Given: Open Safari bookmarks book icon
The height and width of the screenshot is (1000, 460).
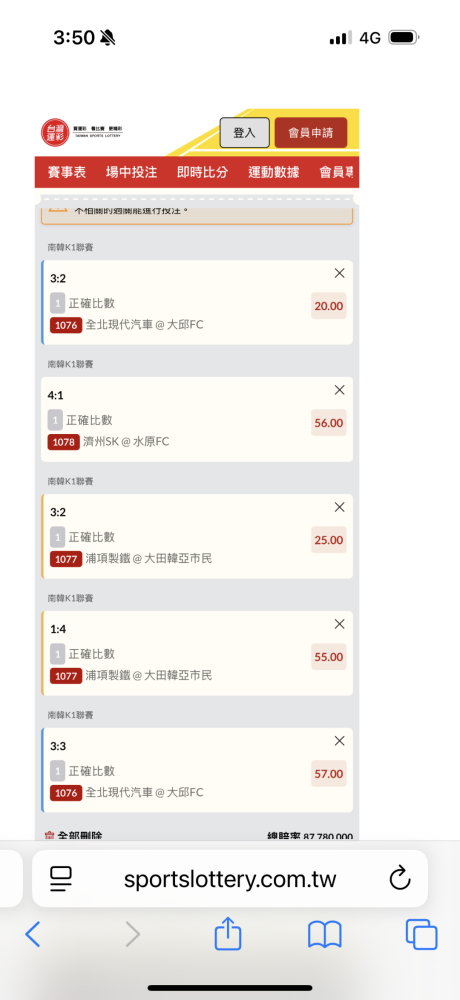Looking at the screenshot, I should pos(325,936).
